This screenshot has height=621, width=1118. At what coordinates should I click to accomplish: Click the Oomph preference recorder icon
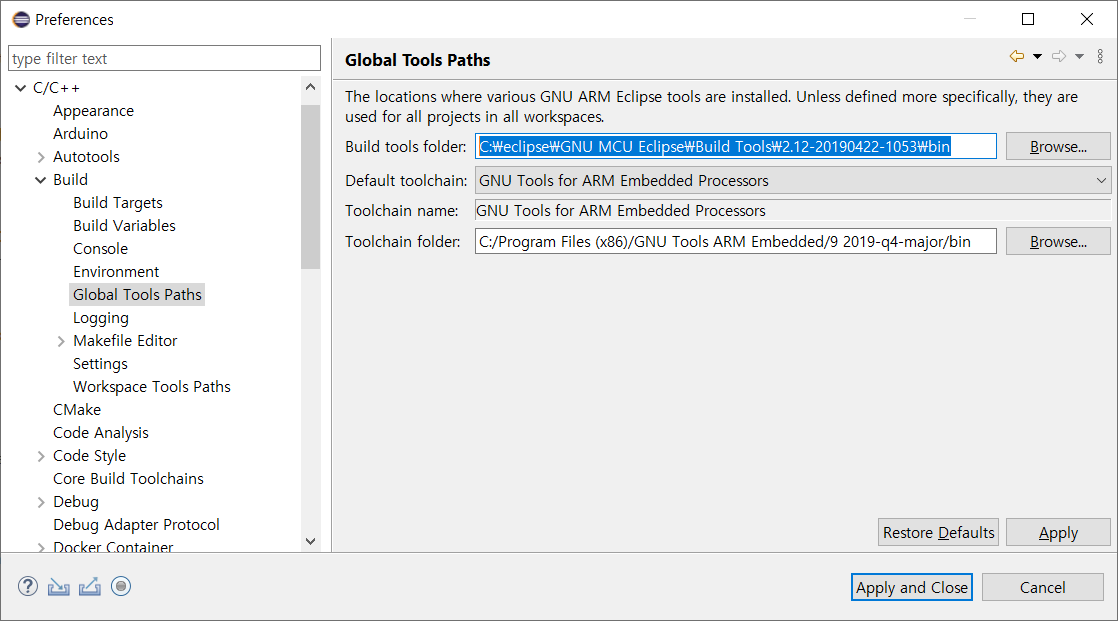[x=121, y=586]
